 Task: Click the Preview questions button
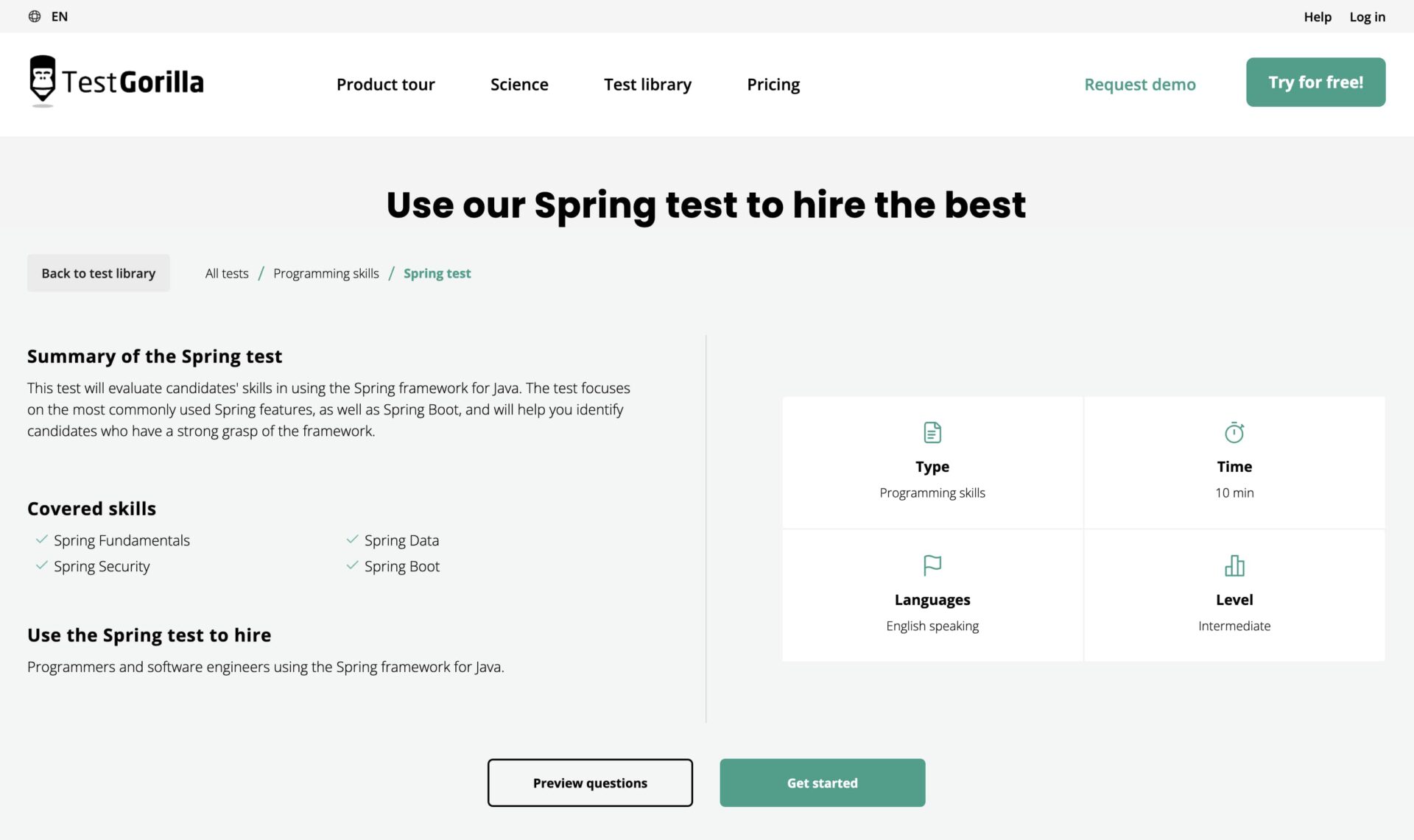pos(590,783)
